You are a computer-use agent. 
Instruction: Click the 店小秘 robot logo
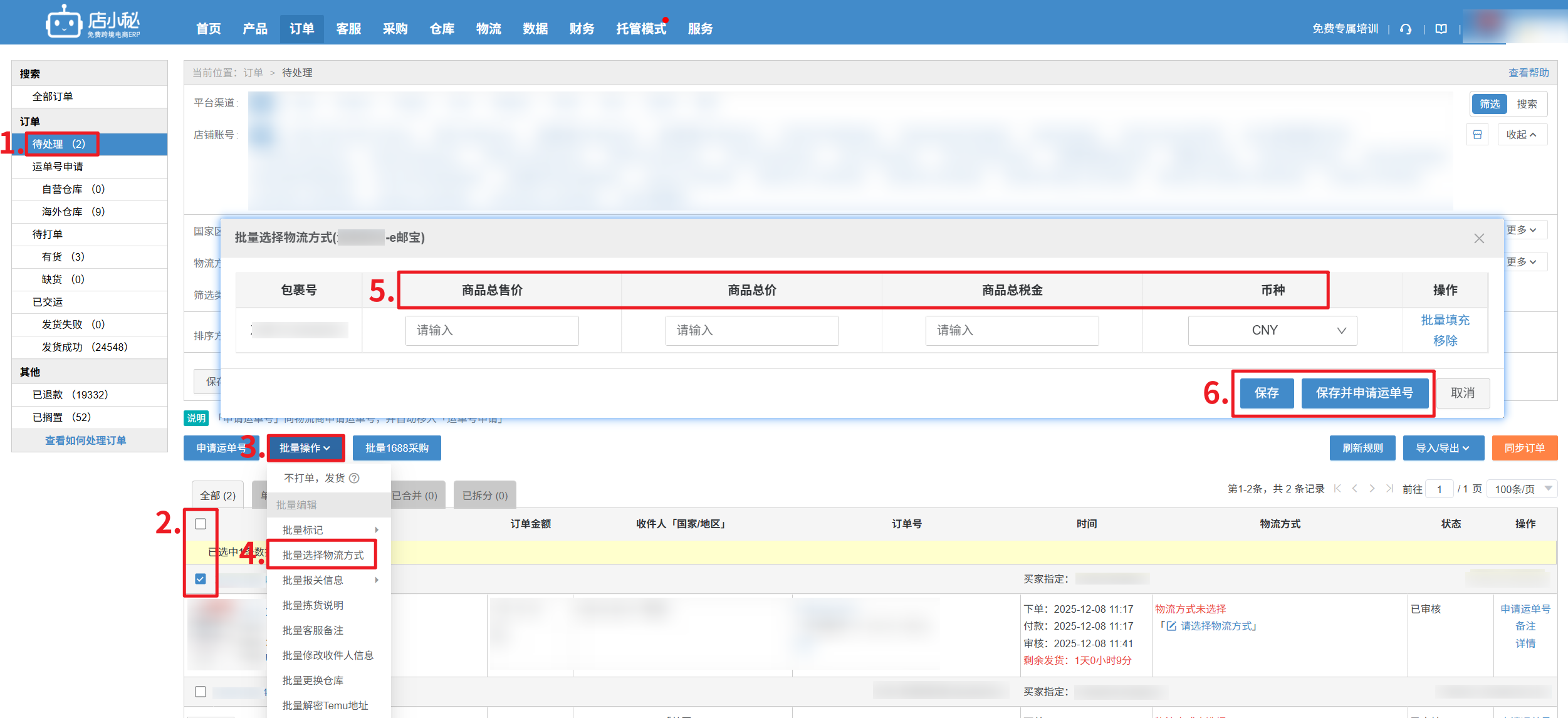63,23
